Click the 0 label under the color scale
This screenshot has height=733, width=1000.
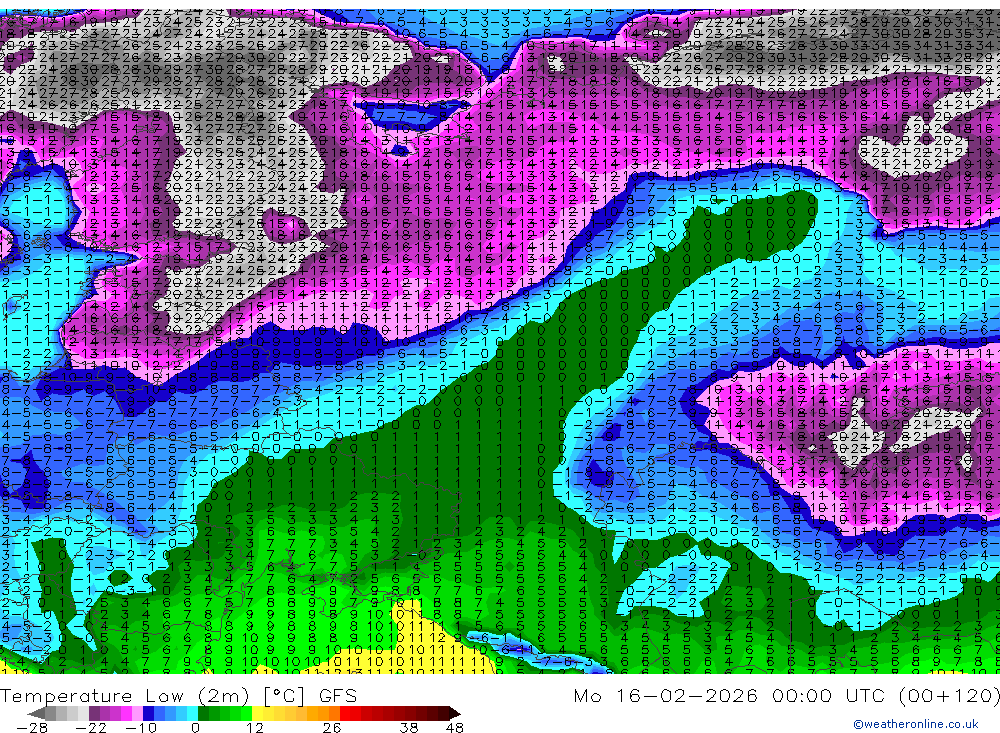195,727
